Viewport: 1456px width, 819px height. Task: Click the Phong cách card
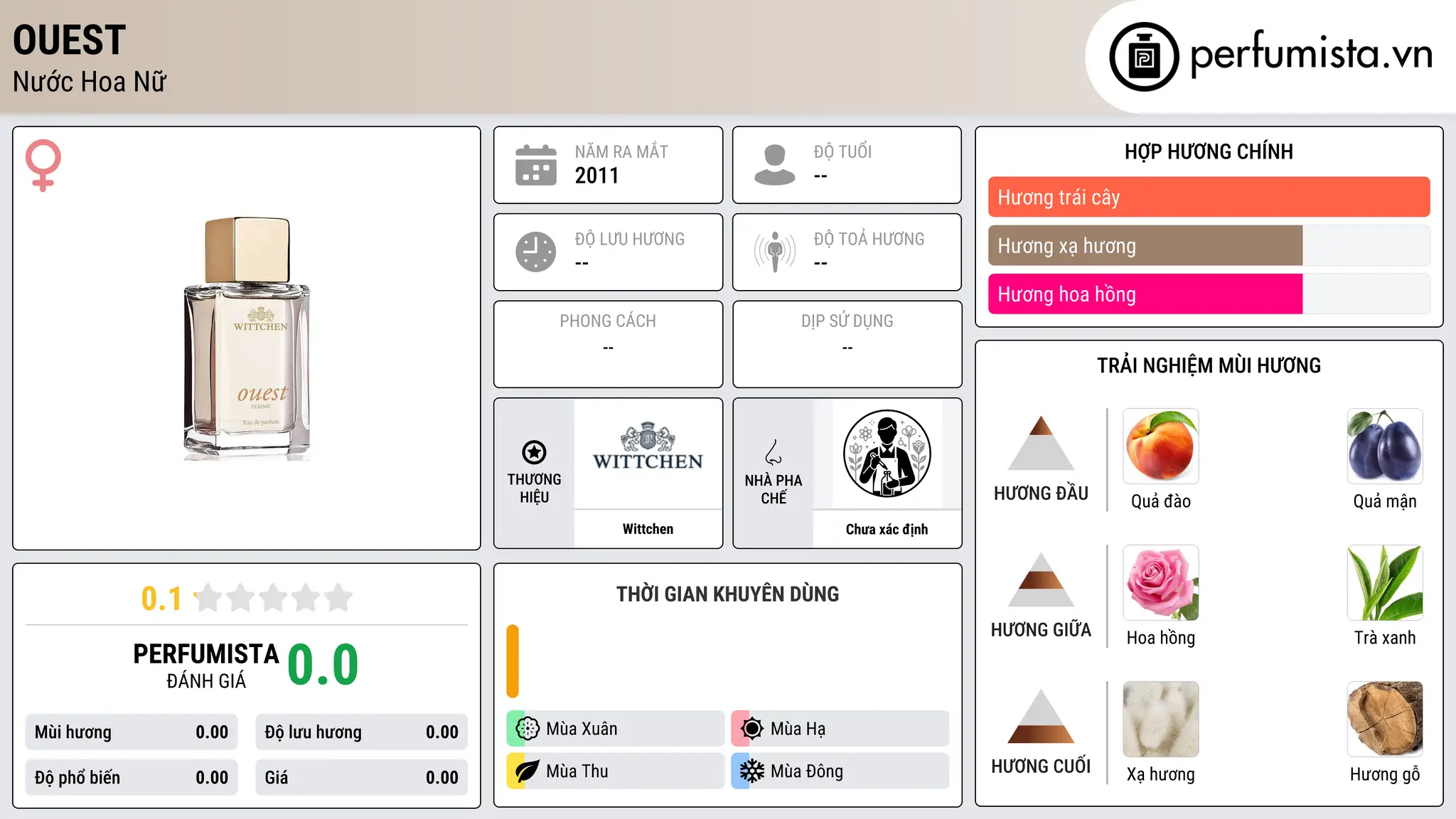tap(609, 344)
